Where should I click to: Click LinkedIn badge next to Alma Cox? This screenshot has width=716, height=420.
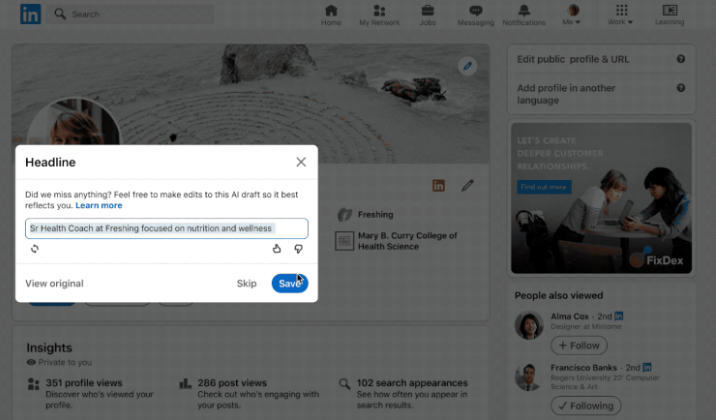click(x=619, y=316)
